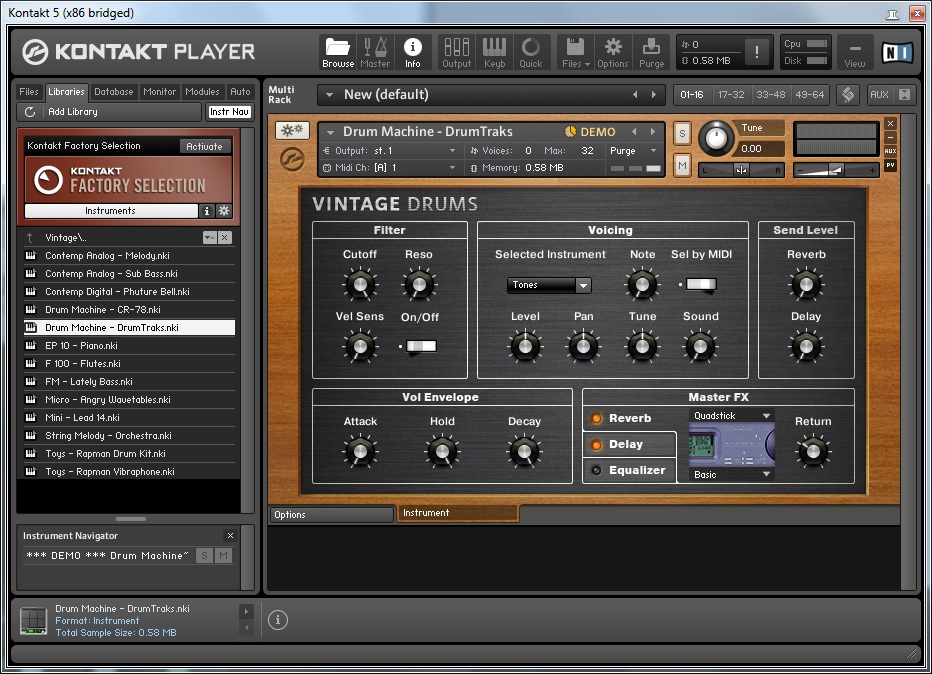The height and width of the screenshot is (674, 932).
Task: Open the Factory Selection library gear settings
Action: [223, 210]
